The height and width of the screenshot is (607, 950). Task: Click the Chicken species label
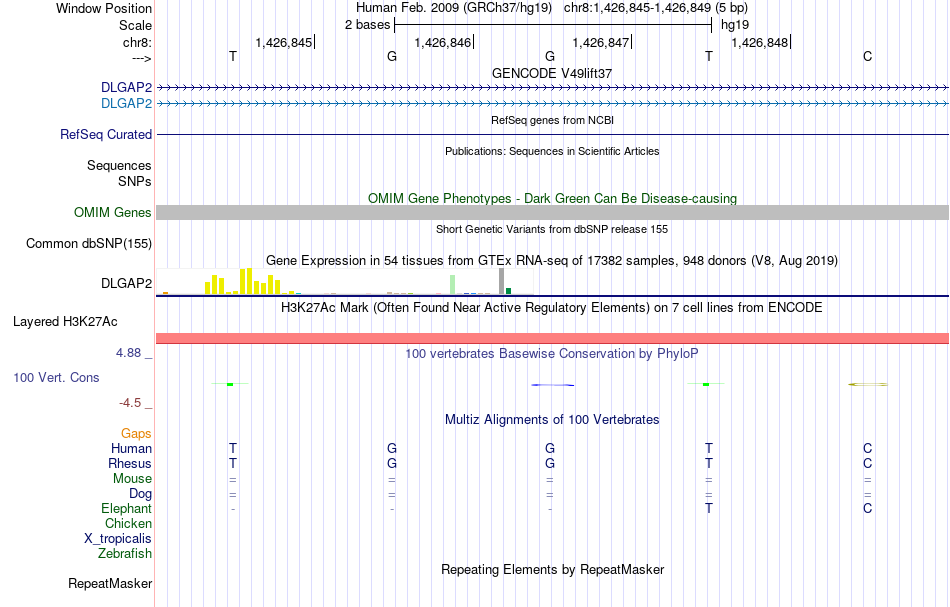point(128,523)
